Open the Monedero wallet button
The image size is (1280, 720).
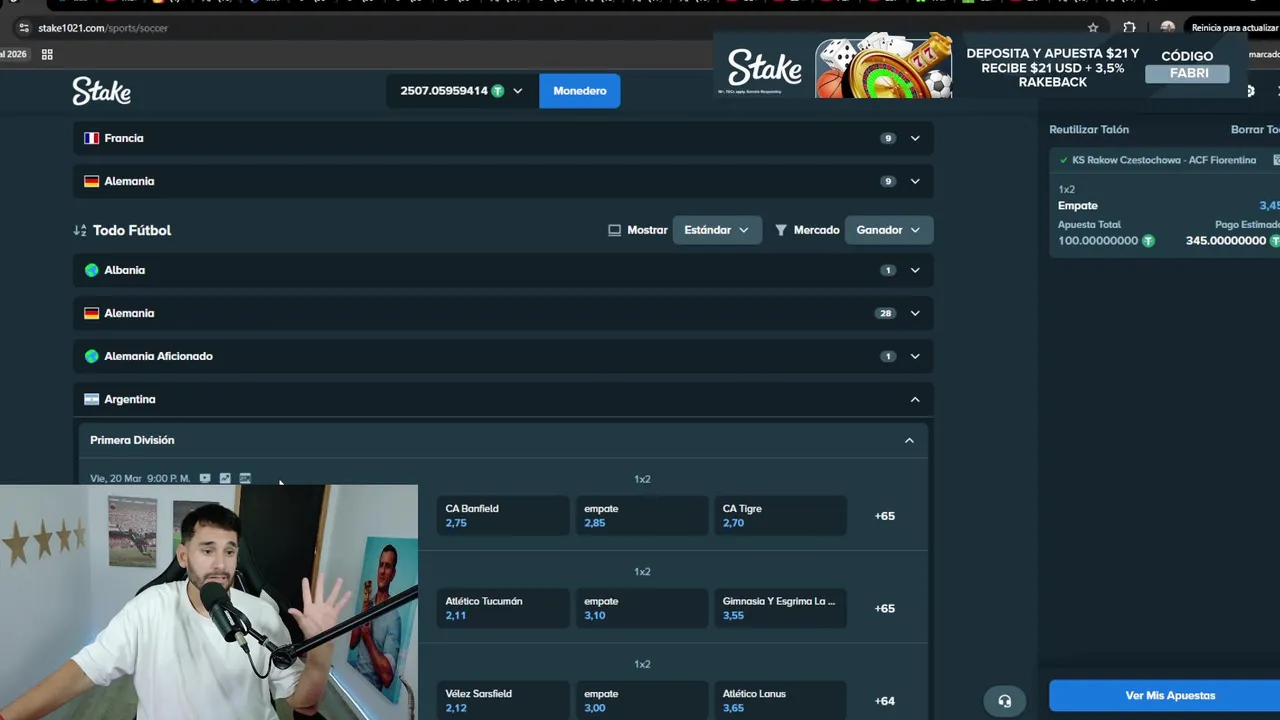click(x=579, y=91)
